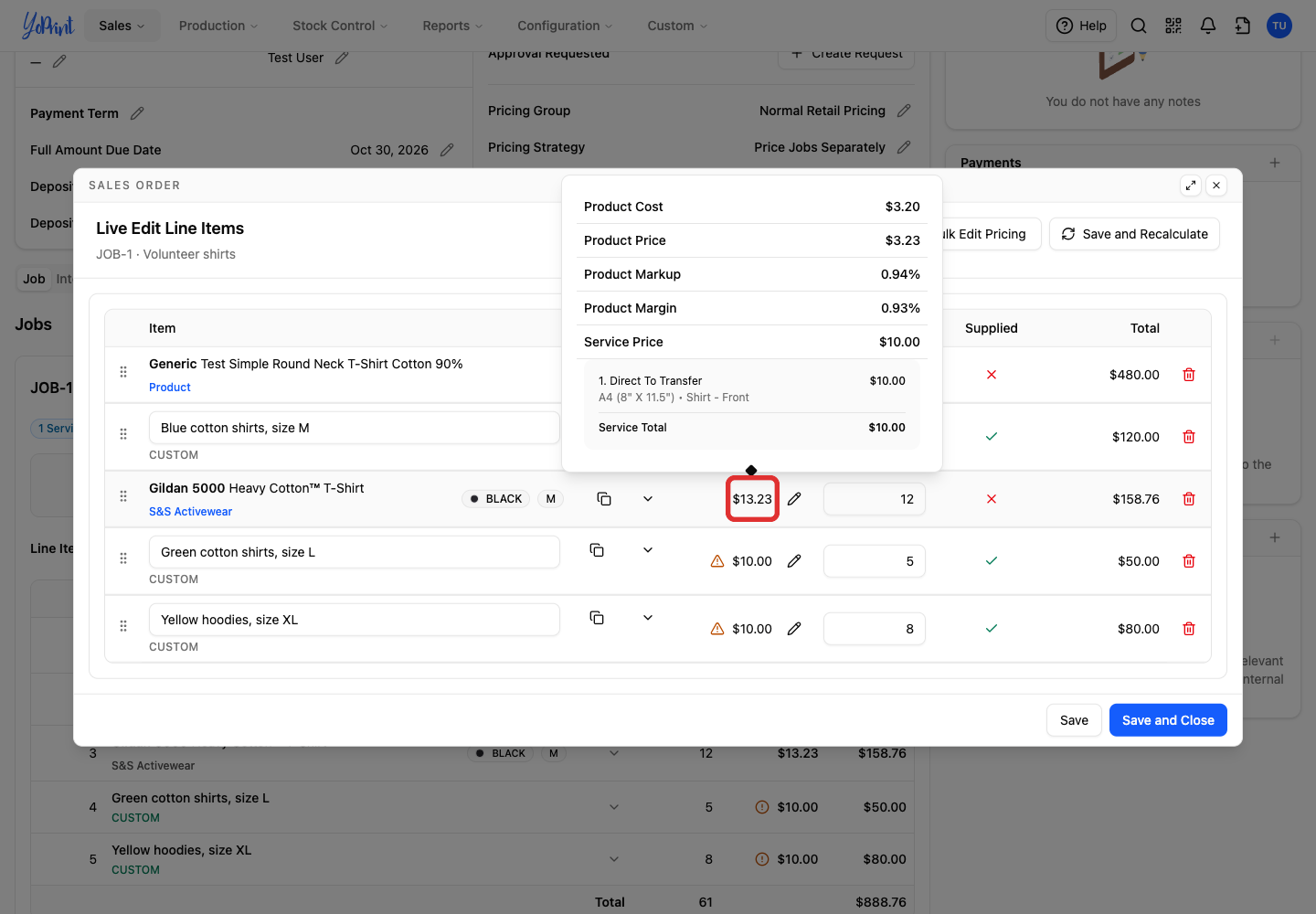
Task: Toggle Supplied for Generic Test T-Shirt row
Action: coord(992,375)
